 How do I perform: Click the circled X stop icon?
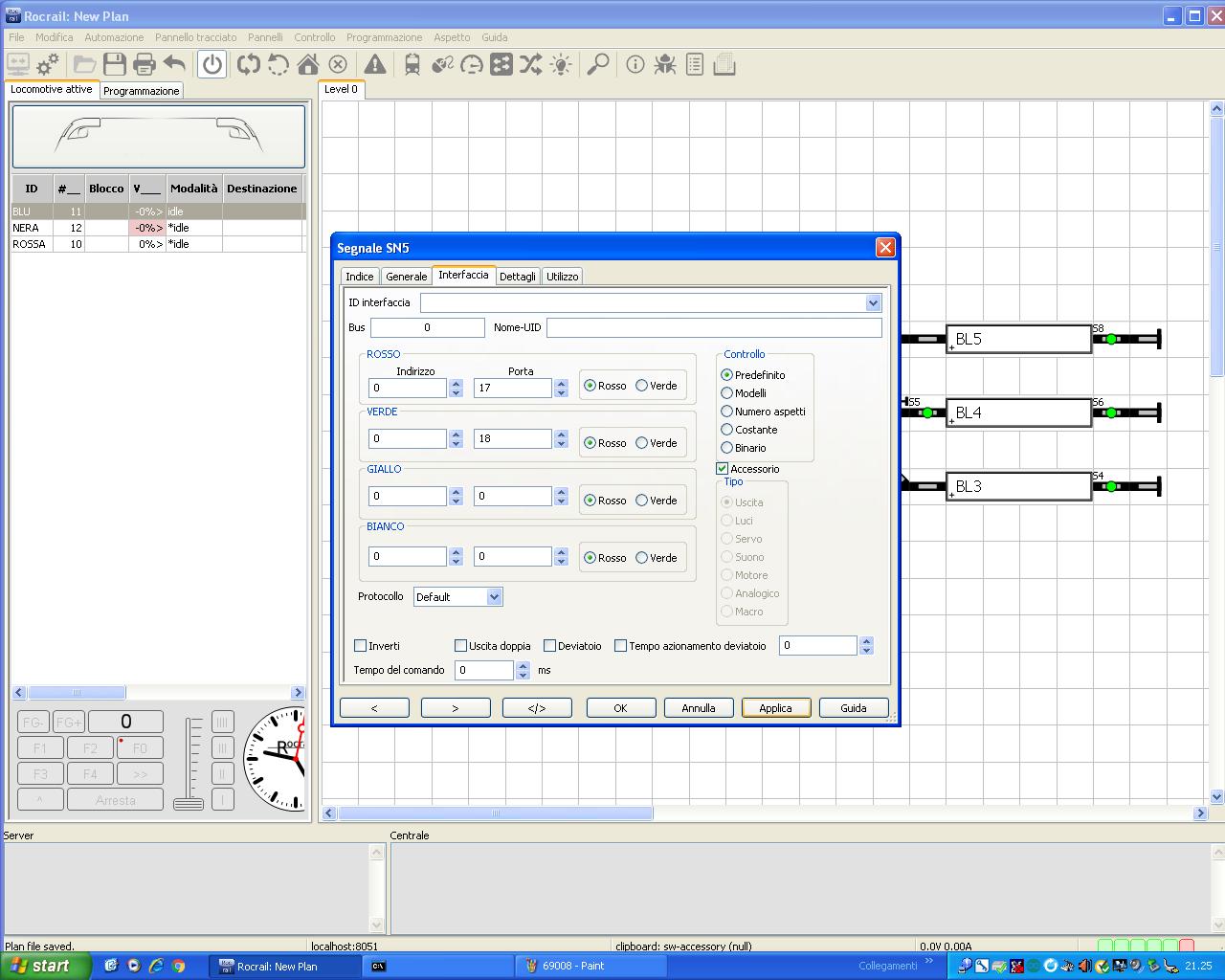pyautogui.click(x=338, y=64)
